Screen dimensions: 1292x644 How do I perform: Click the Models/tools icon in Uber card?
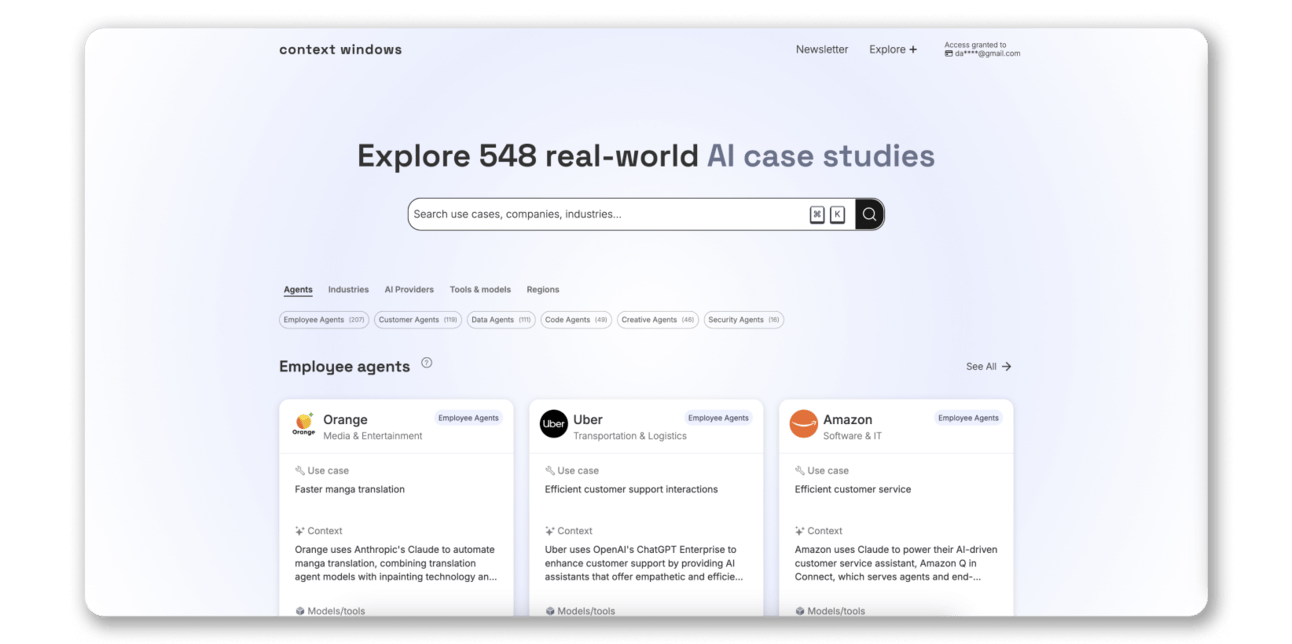point(550,611)
